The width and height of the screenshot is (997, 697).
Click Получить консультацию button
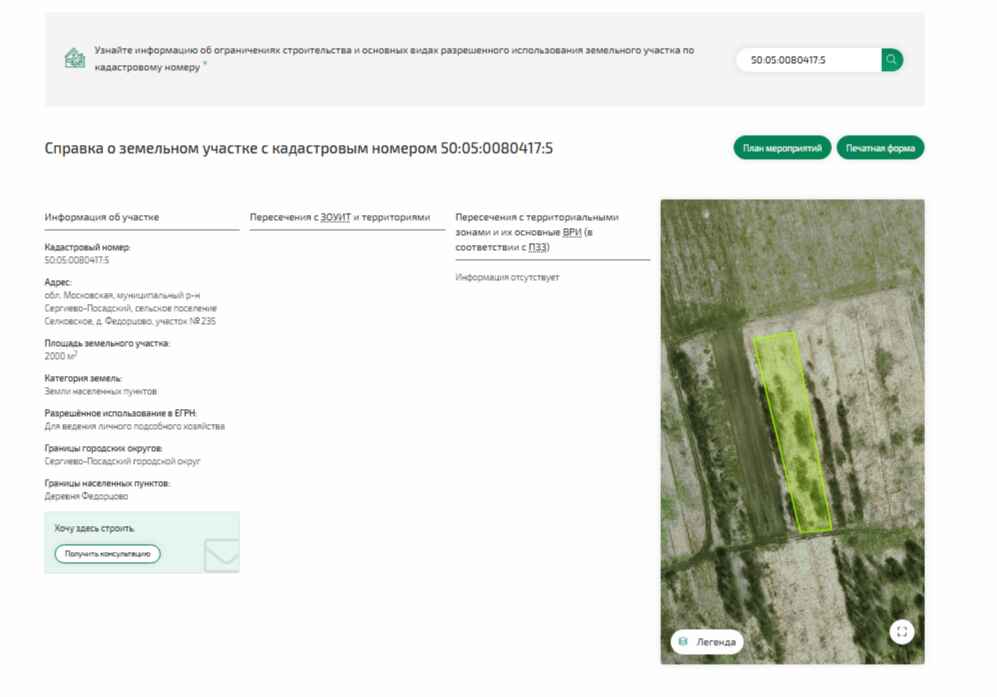pos(107,554)
